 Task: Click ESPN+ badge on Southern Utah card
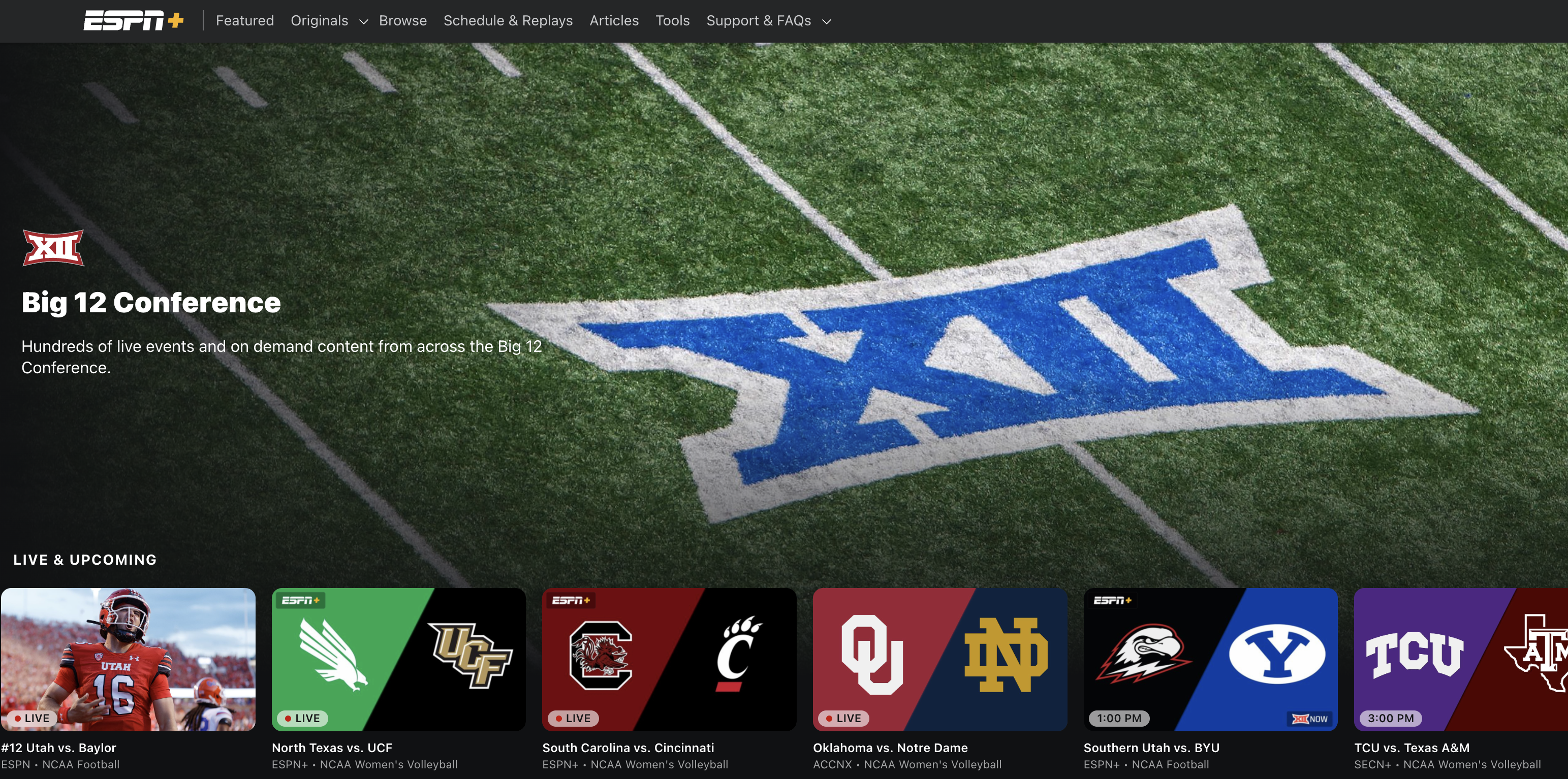pyautogui.click(x=1113, y=601)
